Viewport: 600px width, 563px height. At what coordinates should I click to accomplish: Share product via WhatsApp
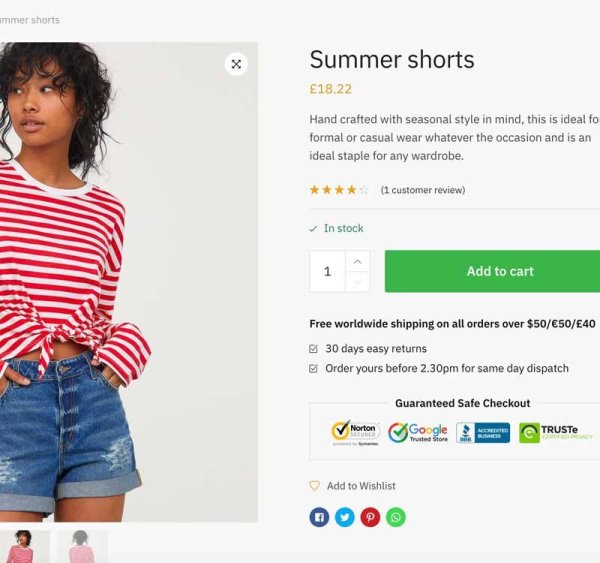(x=396, y=517)
